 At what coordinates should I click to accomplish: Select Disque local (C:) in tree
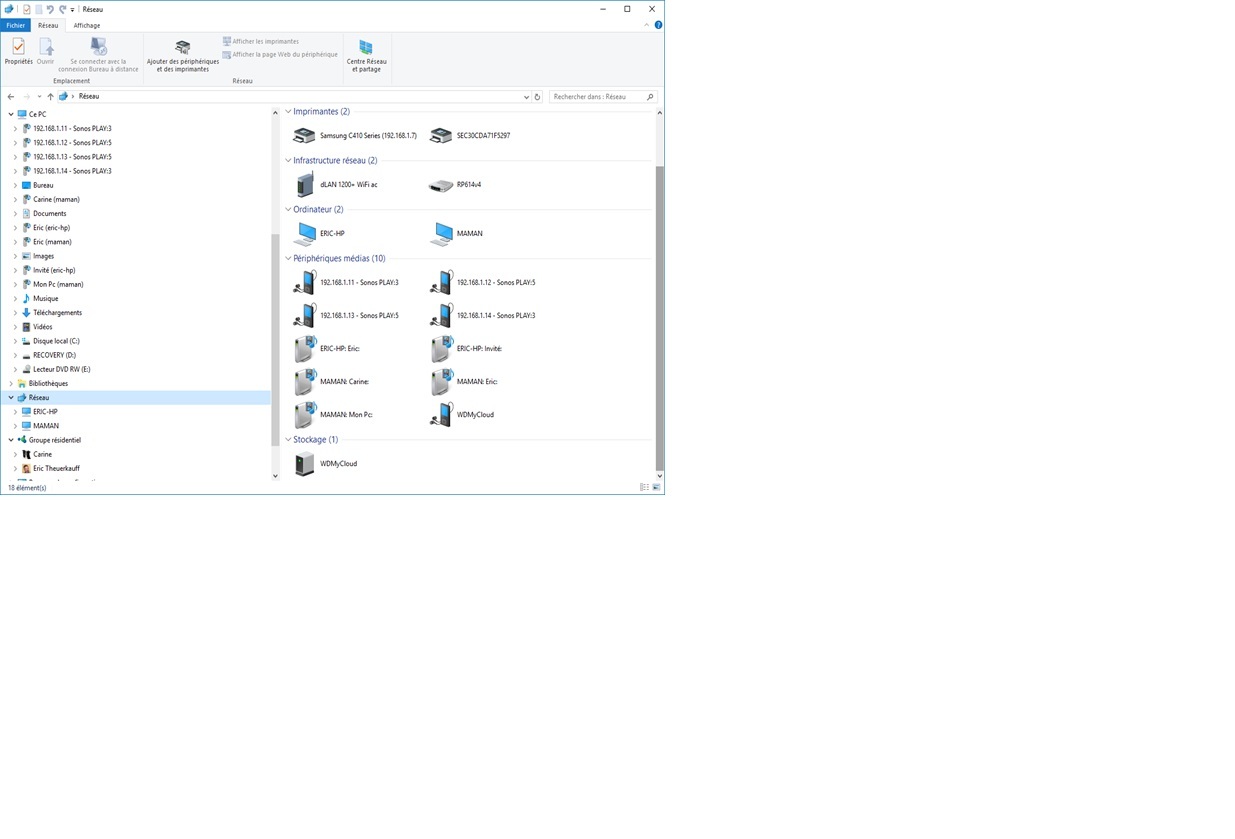[x=56, y=342]
